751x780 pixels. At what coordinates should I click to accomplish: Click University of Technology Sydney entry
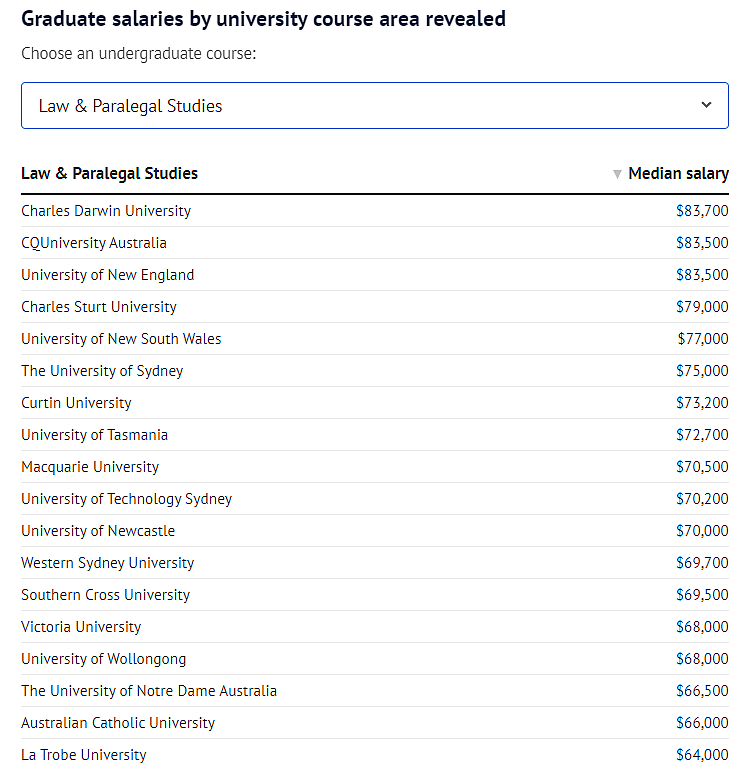point(126,499)
